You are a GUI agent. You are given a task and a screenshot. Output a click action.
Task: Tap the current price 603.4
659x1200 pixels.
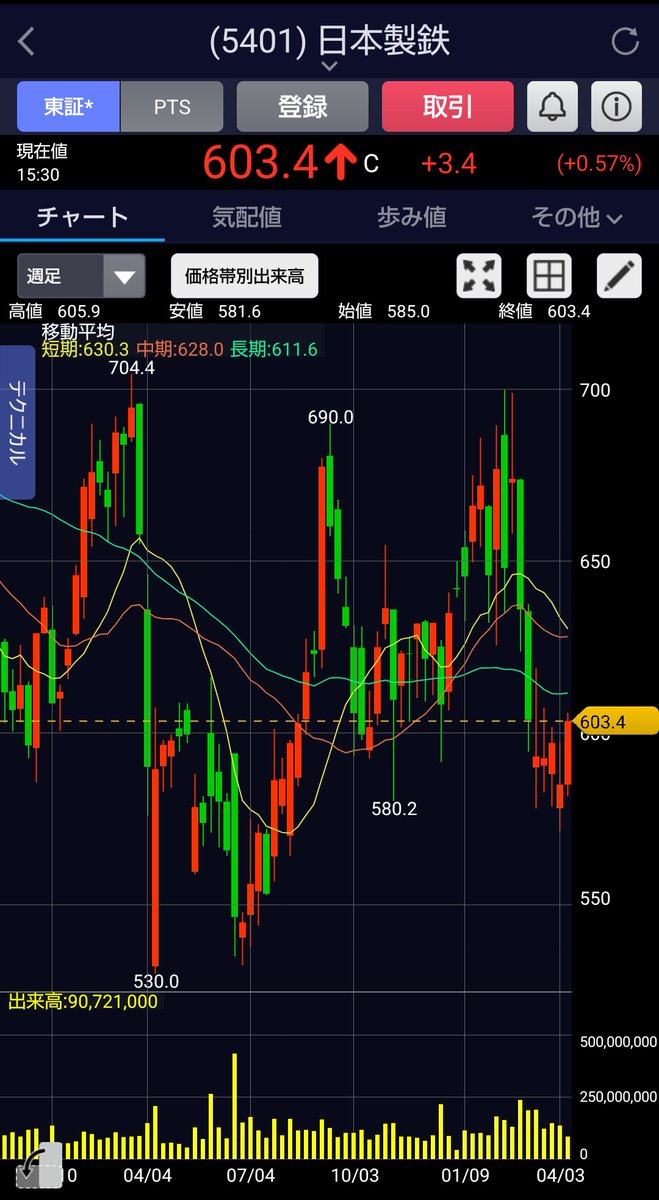tap(260, 162)
